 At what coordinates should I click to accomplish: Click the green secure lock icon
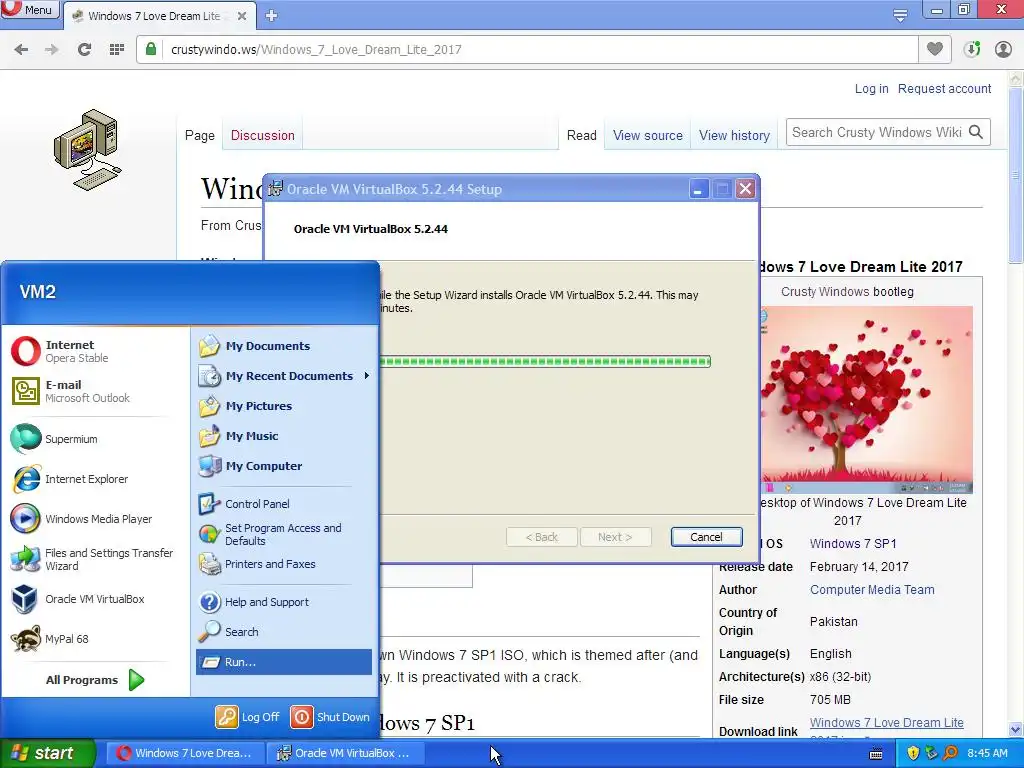[x=151, y=50]
